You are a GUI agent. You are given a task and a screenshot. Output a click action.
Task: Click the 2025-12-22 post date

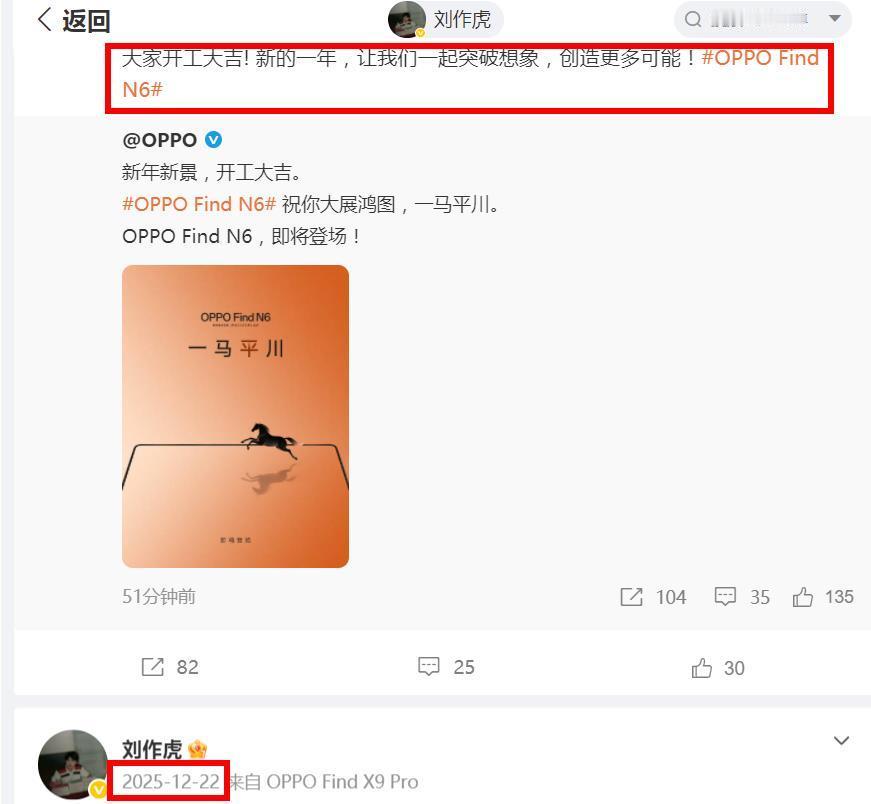(x=171, y=782)
